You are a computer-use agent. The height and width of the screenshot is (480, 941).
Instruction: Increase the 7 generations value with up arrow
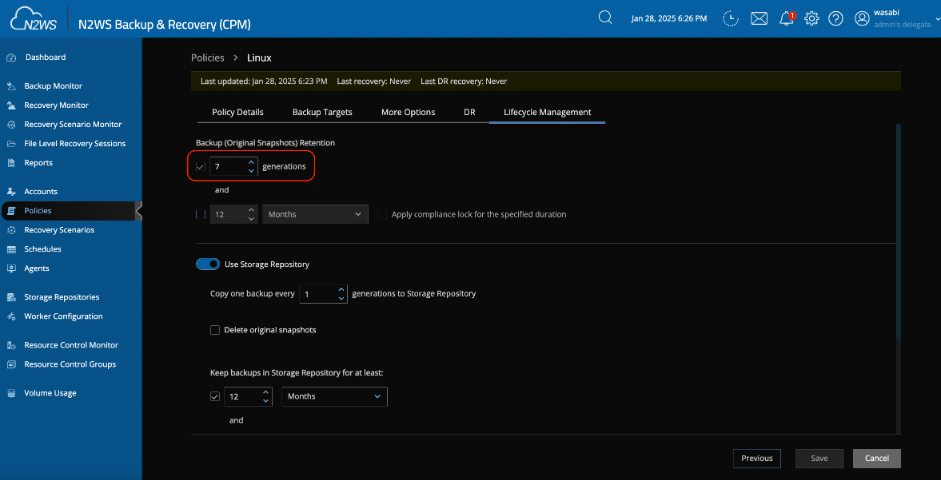pyautogui.click(x=251, y=163)
